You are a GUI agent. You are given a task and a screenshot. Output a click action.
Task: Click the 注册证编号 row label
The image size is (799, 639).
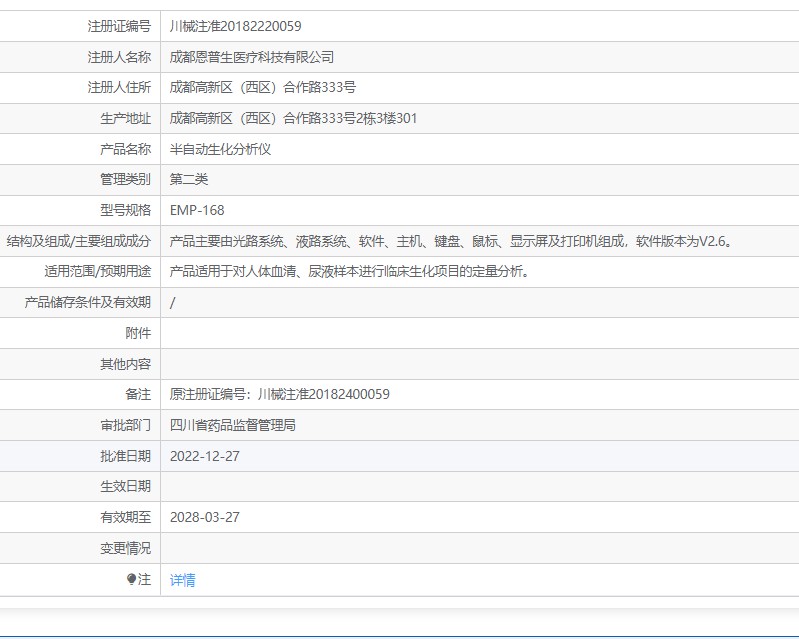[119, 26]
